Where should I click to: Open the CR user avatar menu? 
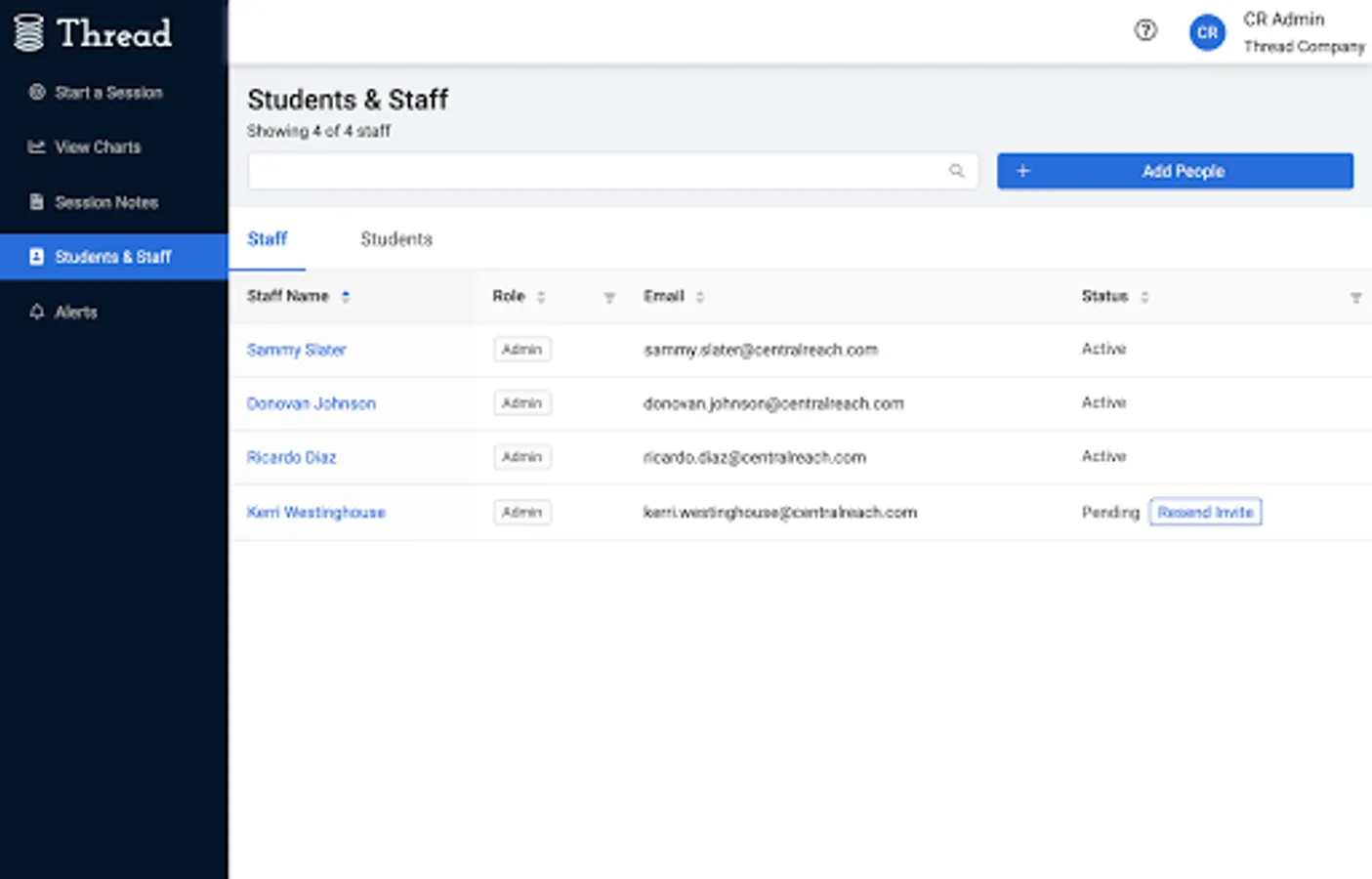click(1207, 32)
